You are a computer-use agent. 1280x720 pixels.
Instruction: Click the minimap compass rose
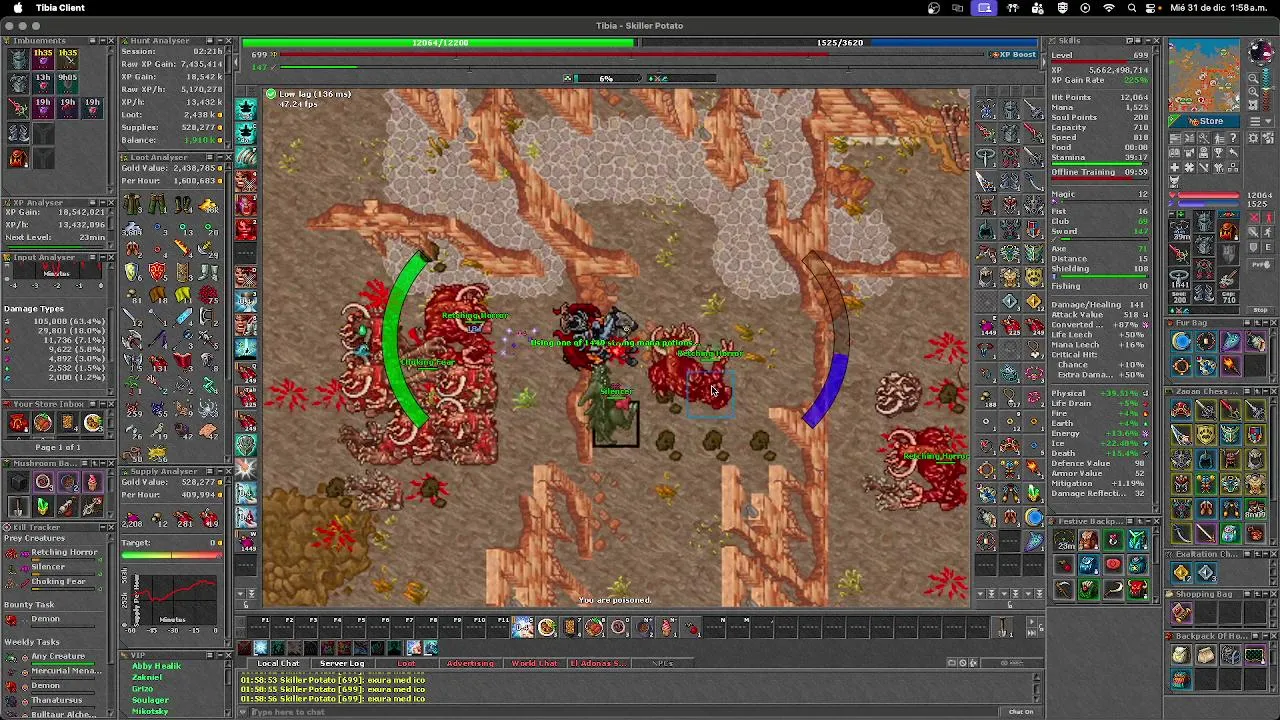point(1260,52)
